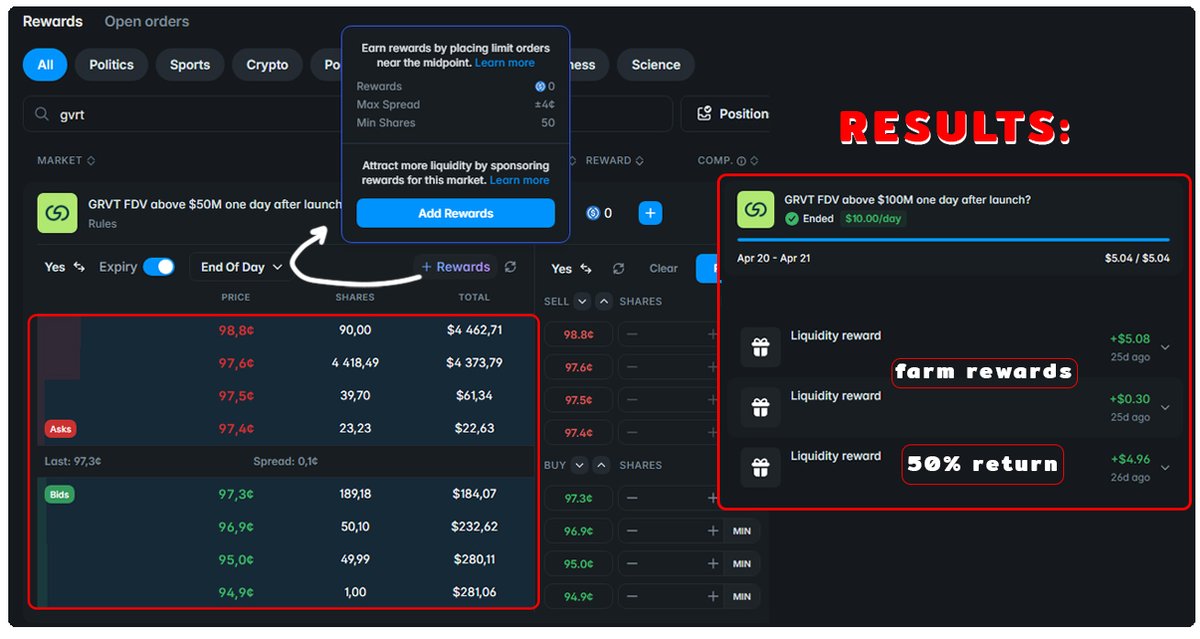This screenshot has height=639, width=1200.
Task: Select the Politics category filter
Action: point(111,65)
